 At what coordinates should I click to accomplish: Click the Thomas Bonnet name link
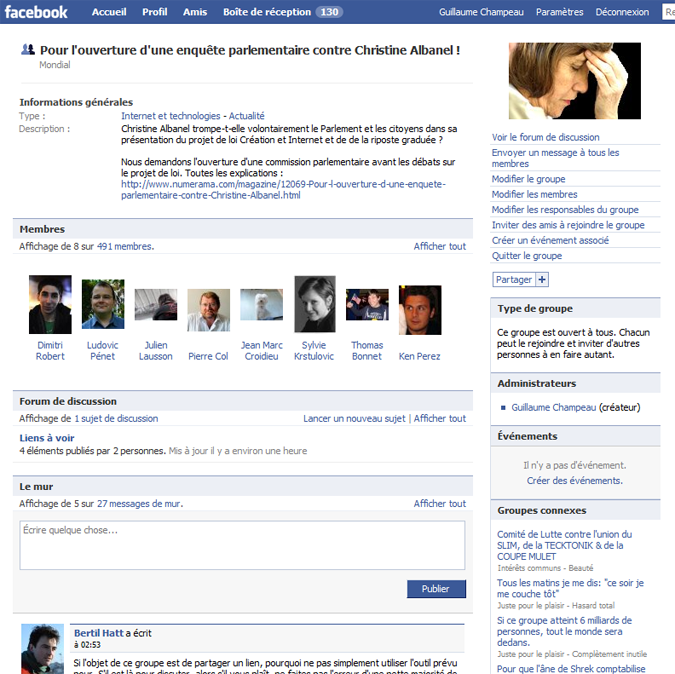coord(367,351)
